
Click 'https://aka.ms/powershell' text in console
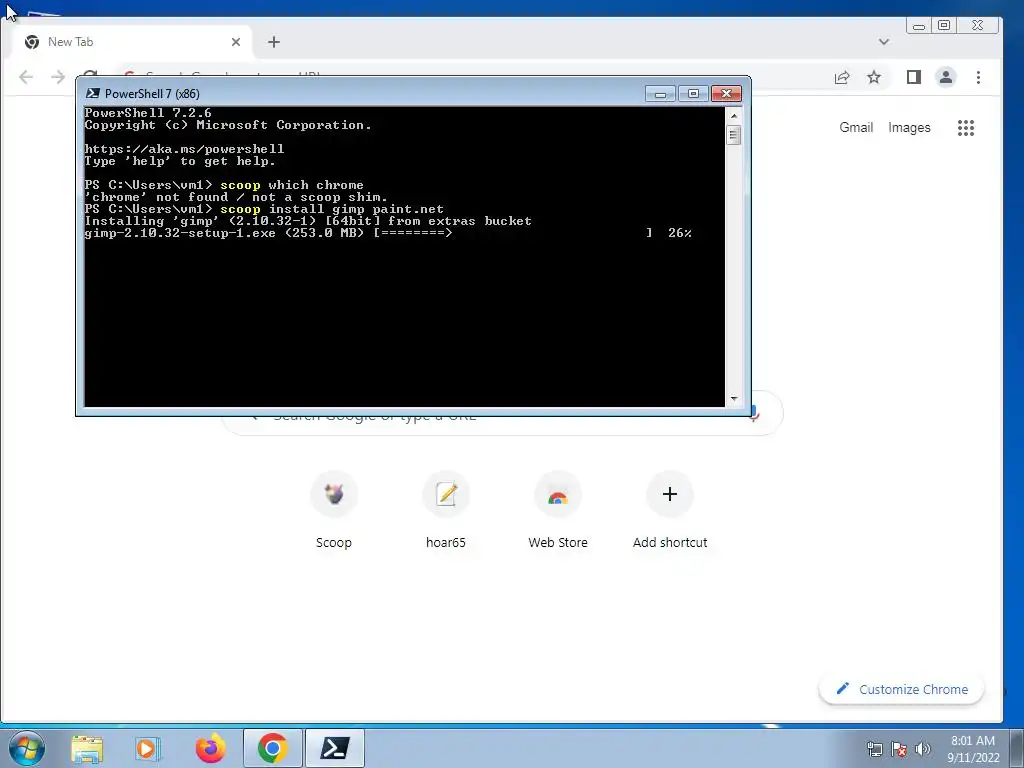[x=184, y=149]
